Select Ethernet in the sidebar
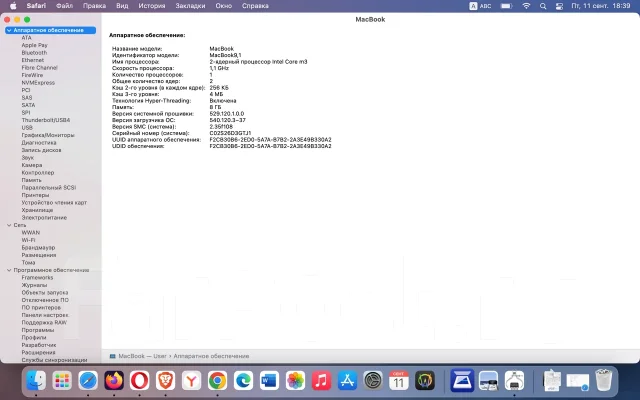 (33, 60)
